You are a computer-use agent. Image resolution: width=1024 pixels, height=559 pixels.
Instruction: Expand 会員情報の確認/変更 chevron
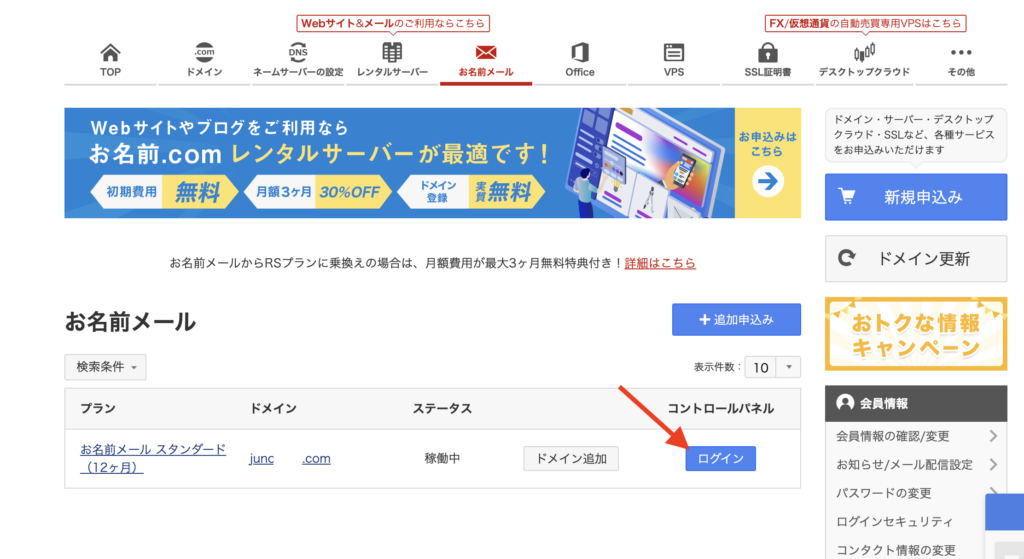point(993,436)
